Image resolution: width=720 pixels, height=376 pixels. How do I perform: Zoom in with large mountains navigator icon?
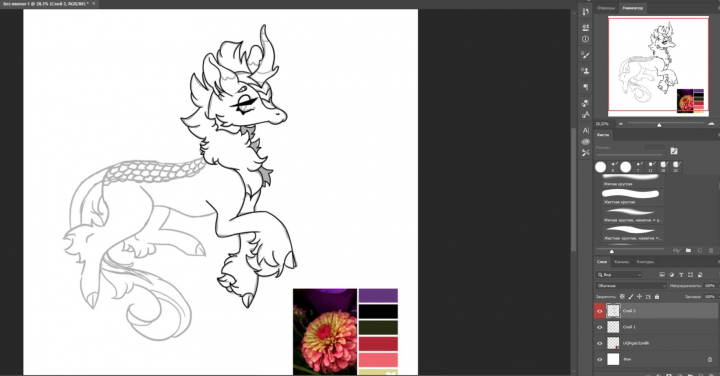[711, 123]
